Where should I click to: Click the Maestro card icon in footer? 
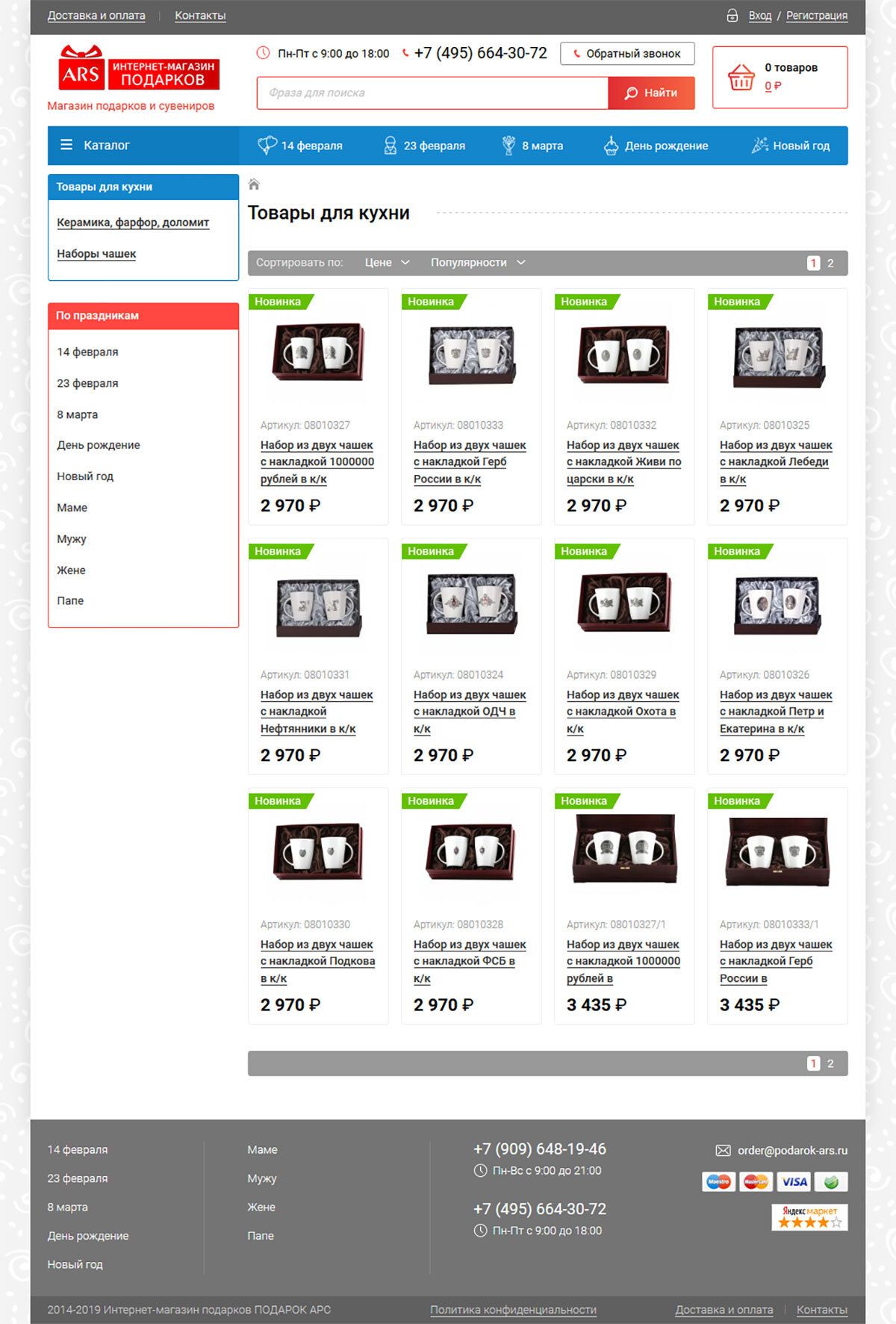tap(718, 1181)
